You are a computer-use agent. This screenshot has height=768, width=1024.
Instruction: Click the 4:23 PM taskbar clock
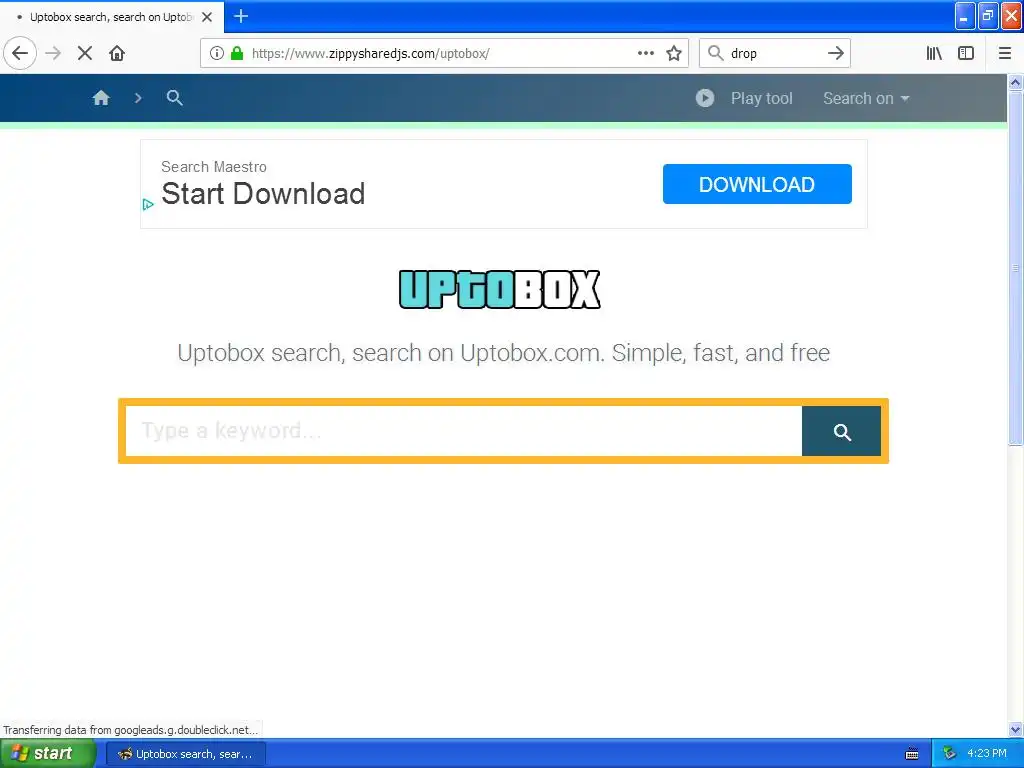986,753
